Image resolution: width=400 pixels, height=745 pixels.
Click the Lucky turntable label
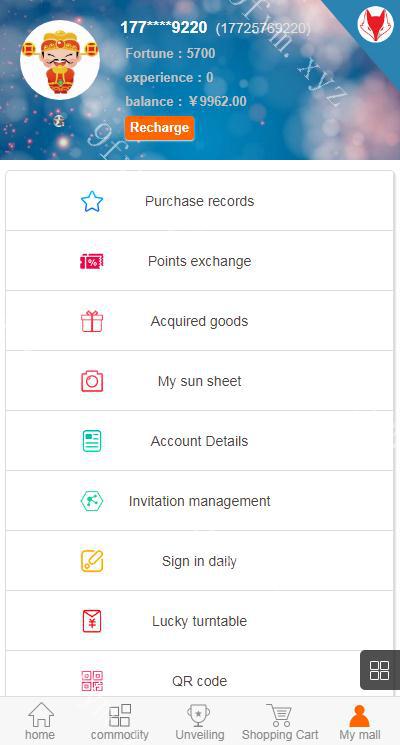click(x=200, y=621)
